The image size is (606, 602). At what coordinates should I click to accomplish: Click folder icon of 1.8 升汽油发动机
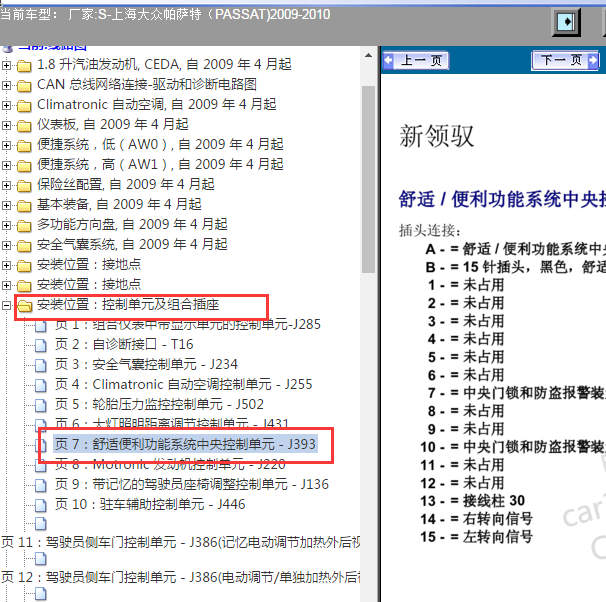pyautogui.click(x=24, y=66)
